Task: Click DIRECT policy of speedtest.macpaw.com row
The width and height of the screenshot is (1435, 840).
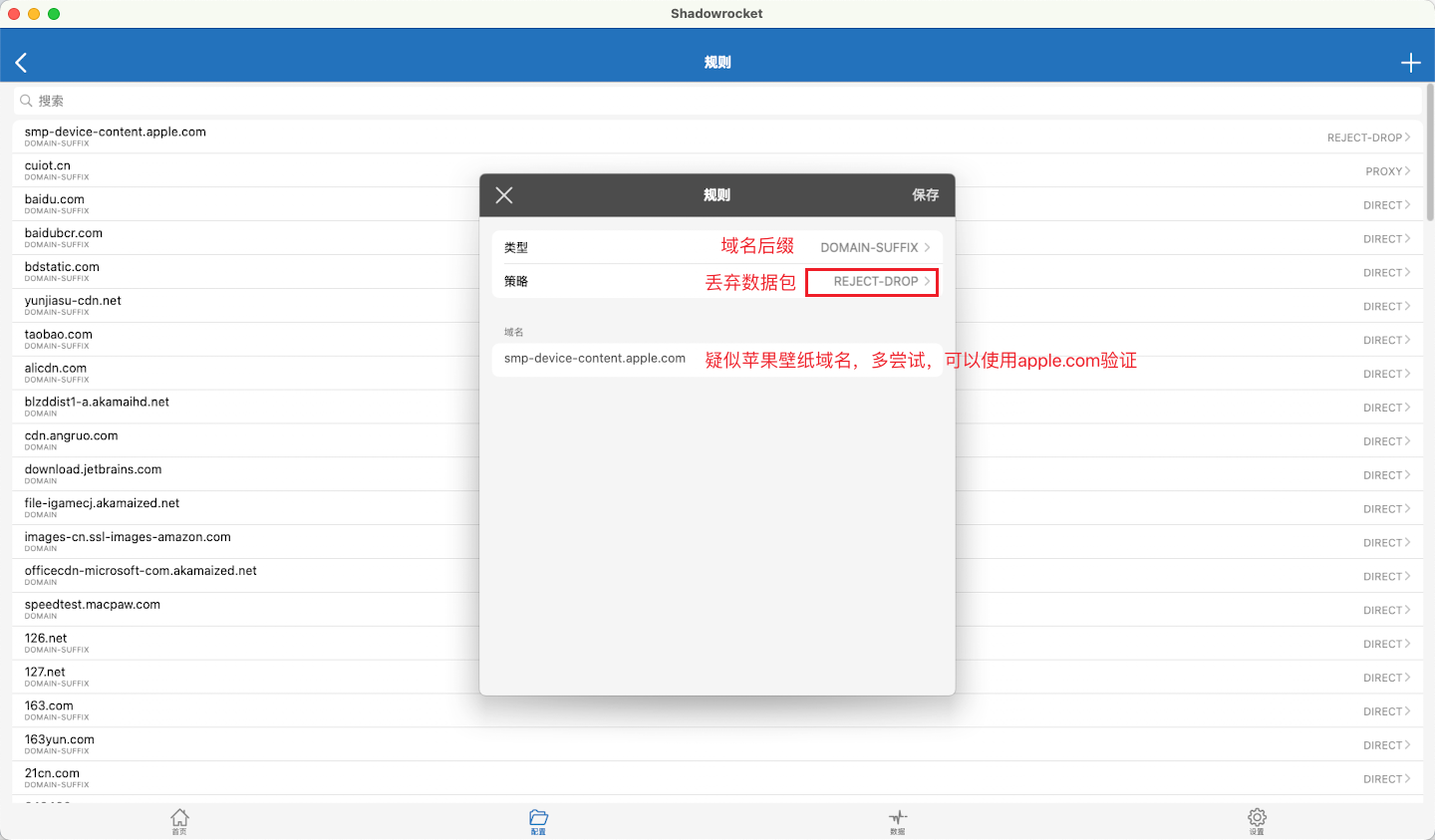Action: pos(1382,610)
